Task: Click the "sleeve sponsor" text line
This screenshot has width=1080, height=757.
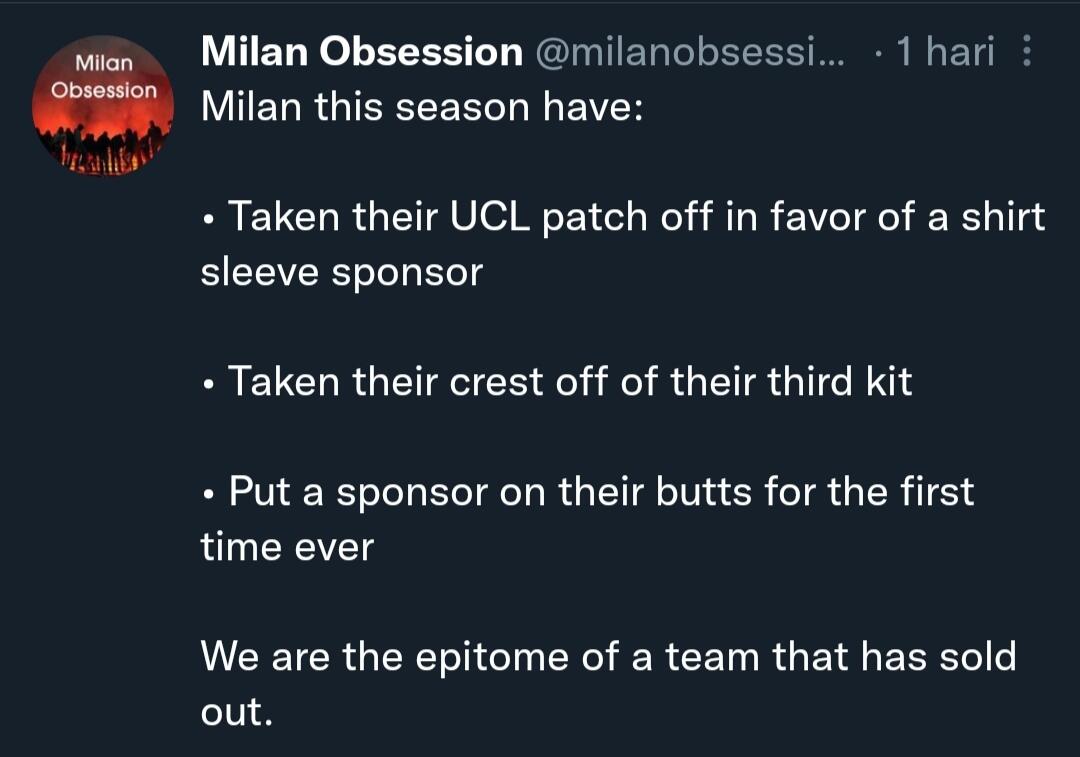Action: 341,272
